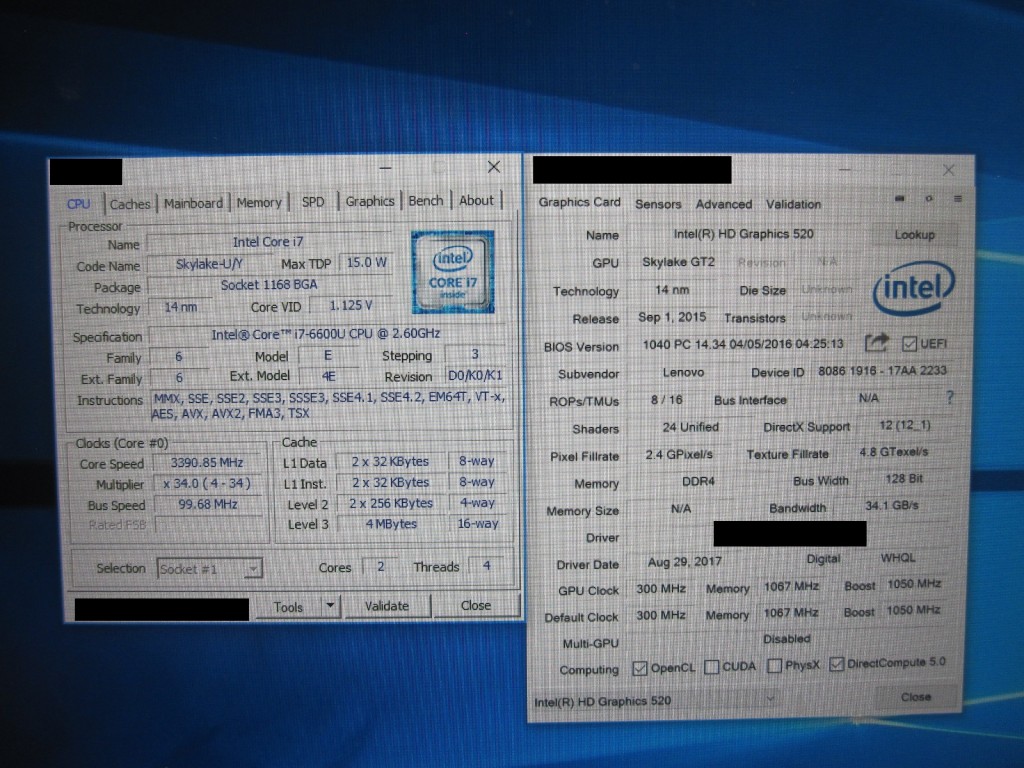Screen dimensions: 1024x768
Task: Click the BIOS Version value 1040 PC 14.34
Action: 743,344
